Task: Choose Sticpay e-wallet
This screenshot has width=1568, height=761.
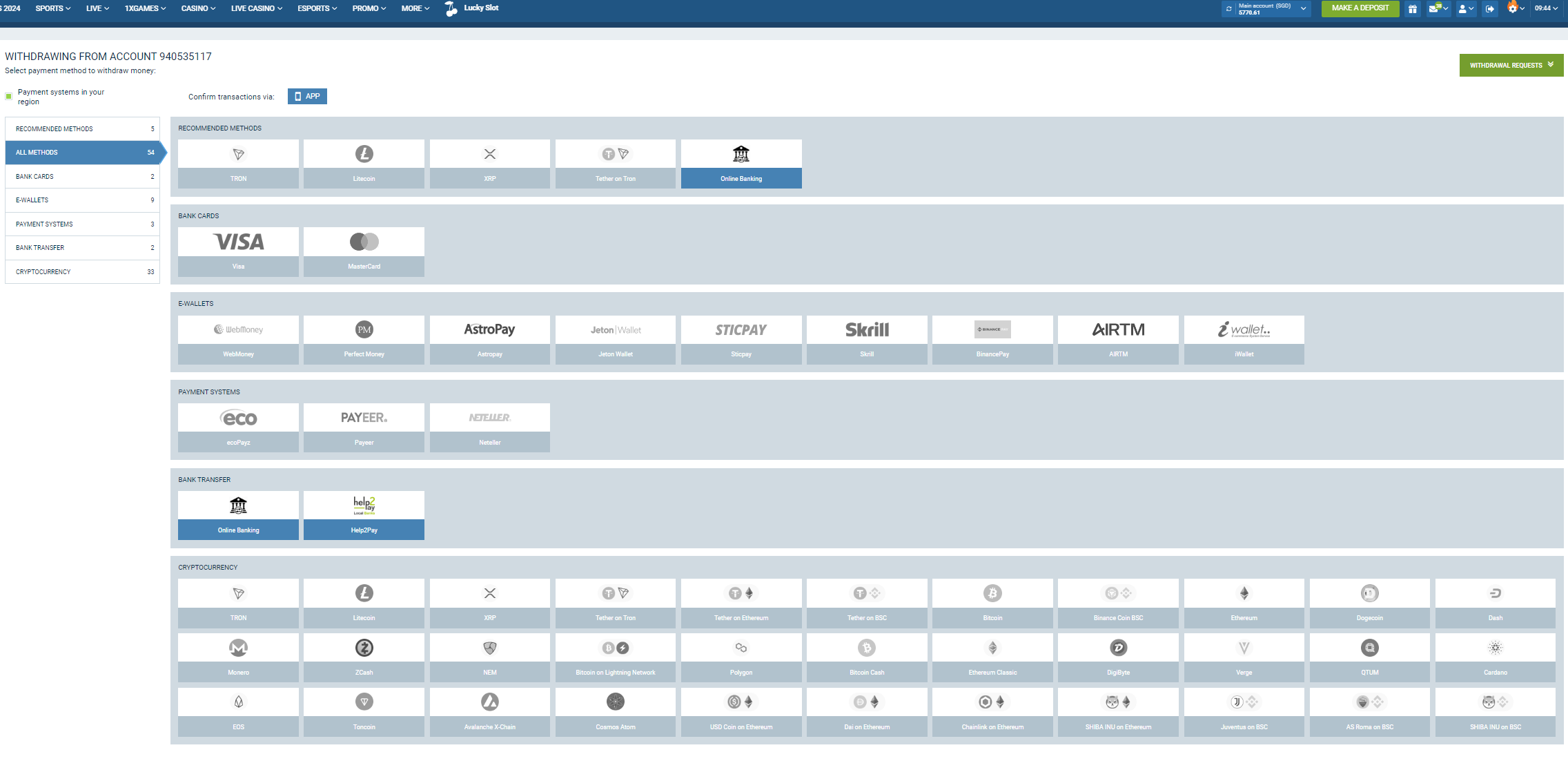Action: [741, 340]
